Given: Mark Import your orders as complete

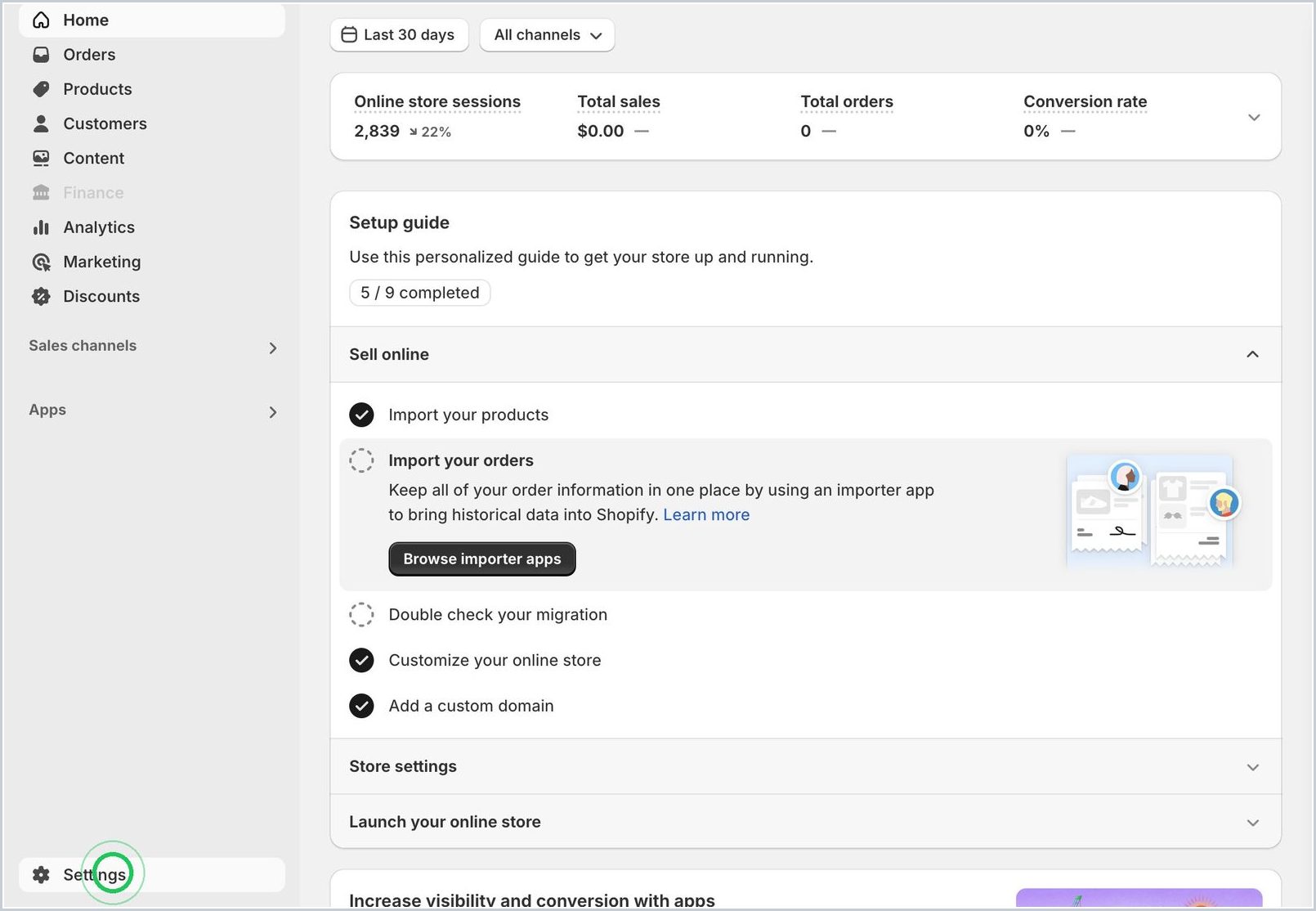Looking at the screenshot, I should (361, 460).
